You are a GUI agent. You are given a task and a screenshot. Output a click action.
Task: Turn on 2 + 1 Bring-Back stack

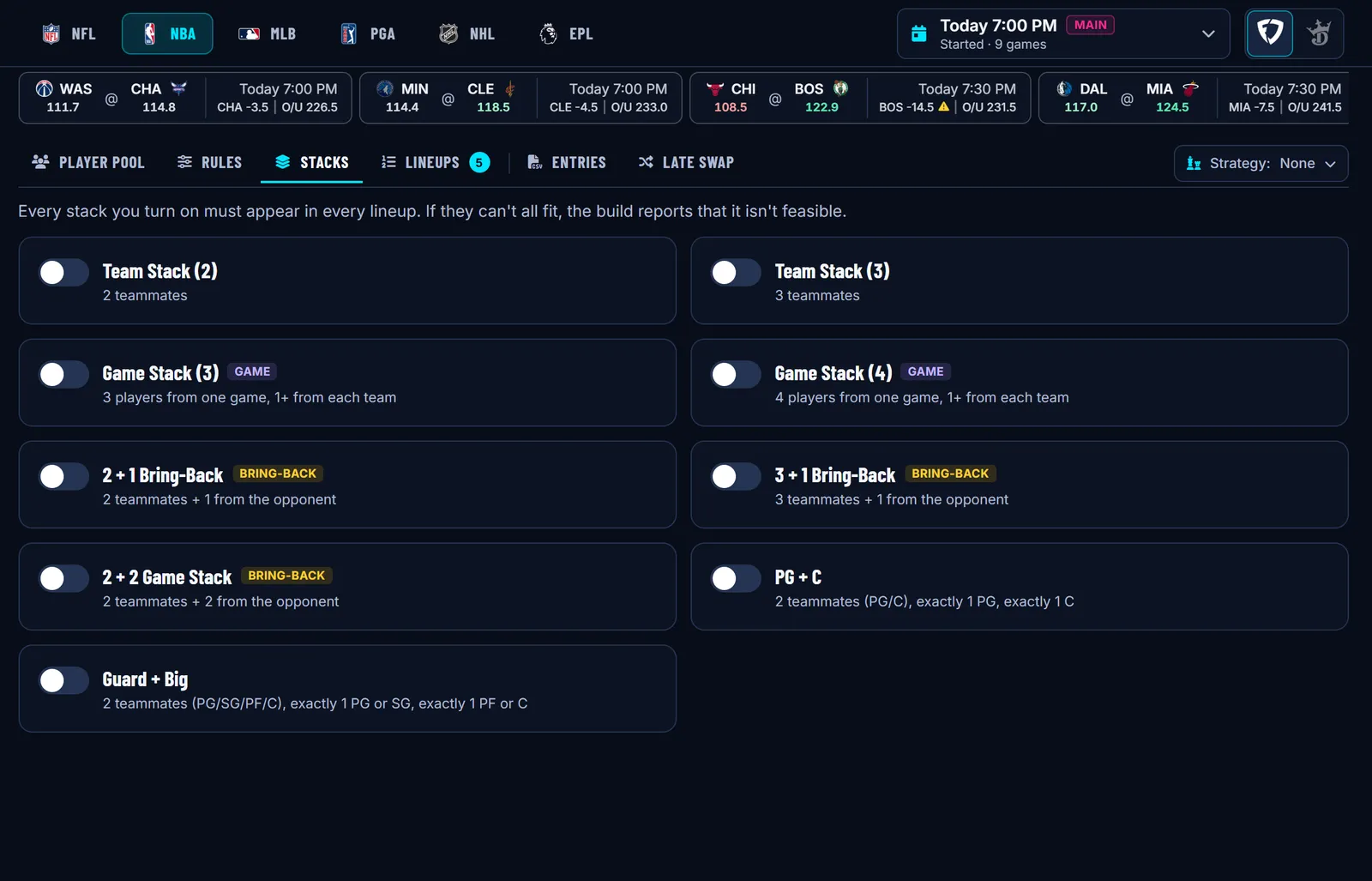[64, 477]
